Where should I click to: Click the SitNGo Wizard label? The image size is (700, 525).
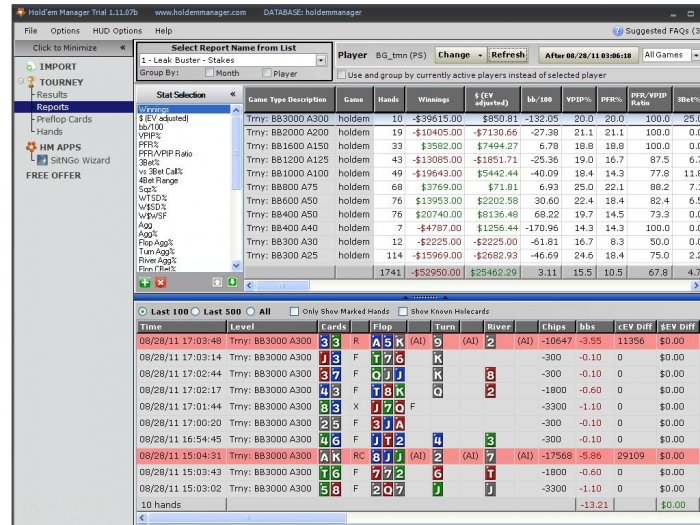[80, 160]
